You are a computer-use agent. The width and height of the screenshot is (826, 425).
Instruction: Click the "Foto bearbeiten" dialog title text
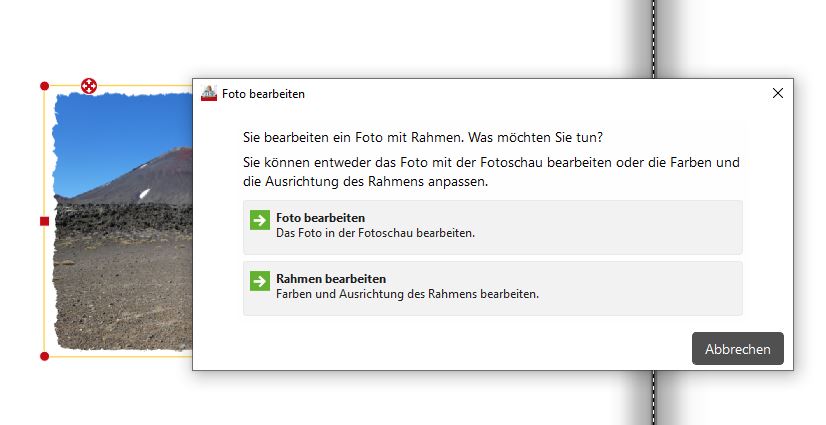[263, 94]
